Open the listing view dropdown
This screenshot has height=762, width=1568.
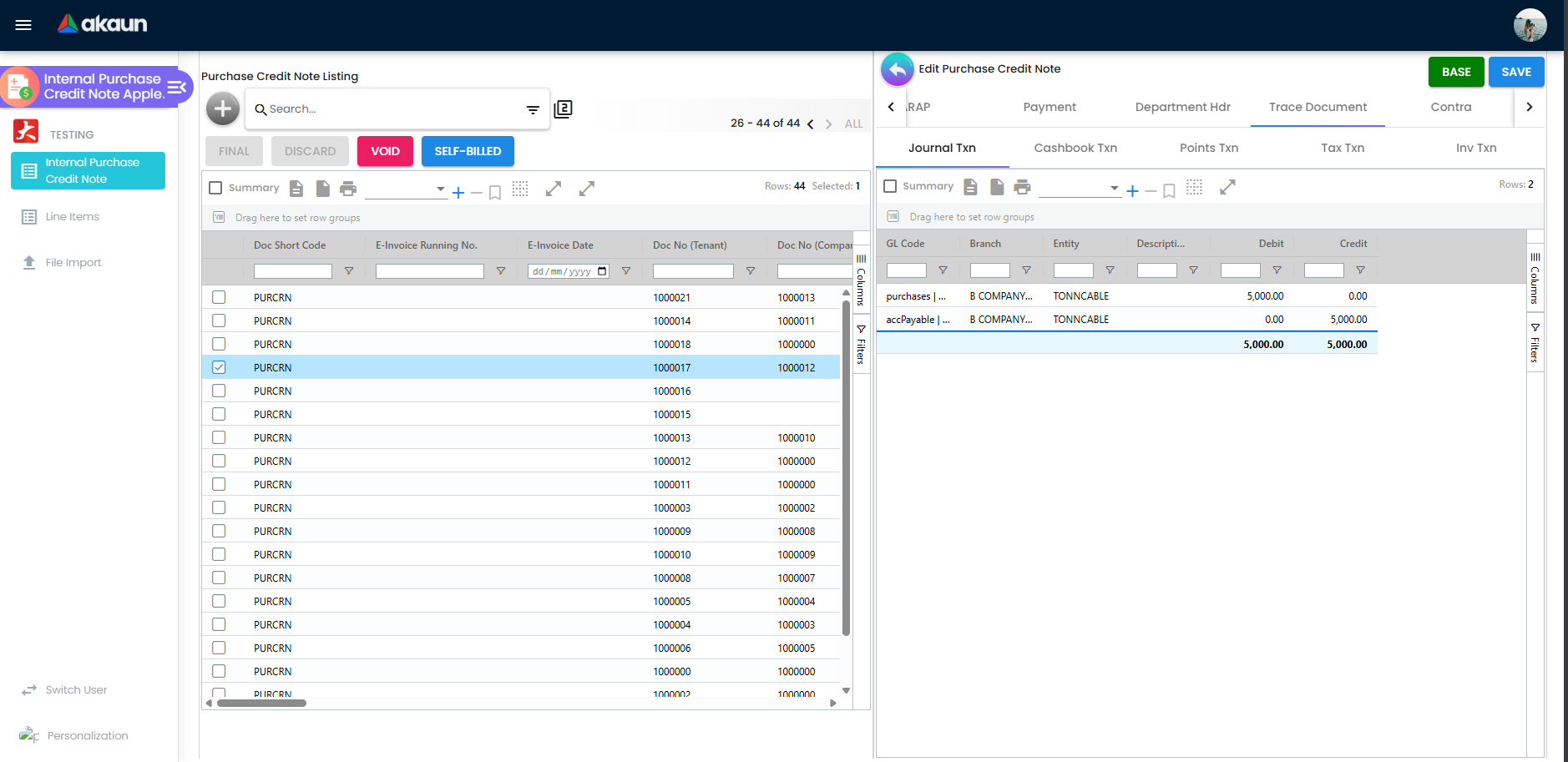coord(406,189)
